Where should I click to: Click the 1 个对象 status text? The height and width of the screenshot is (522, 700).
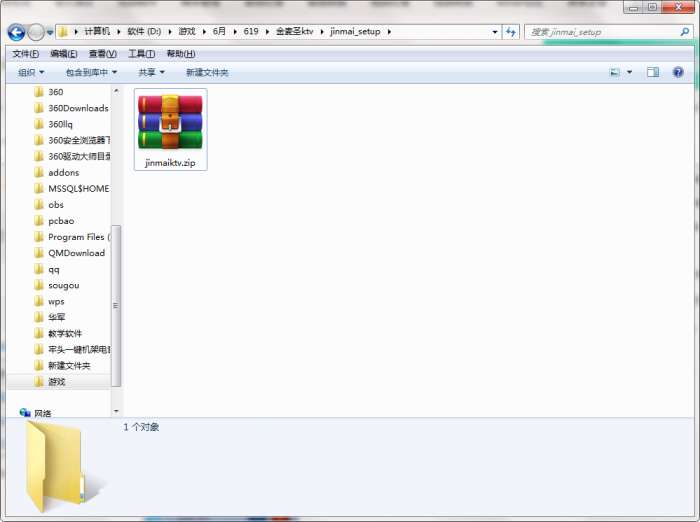click(141, 427)
